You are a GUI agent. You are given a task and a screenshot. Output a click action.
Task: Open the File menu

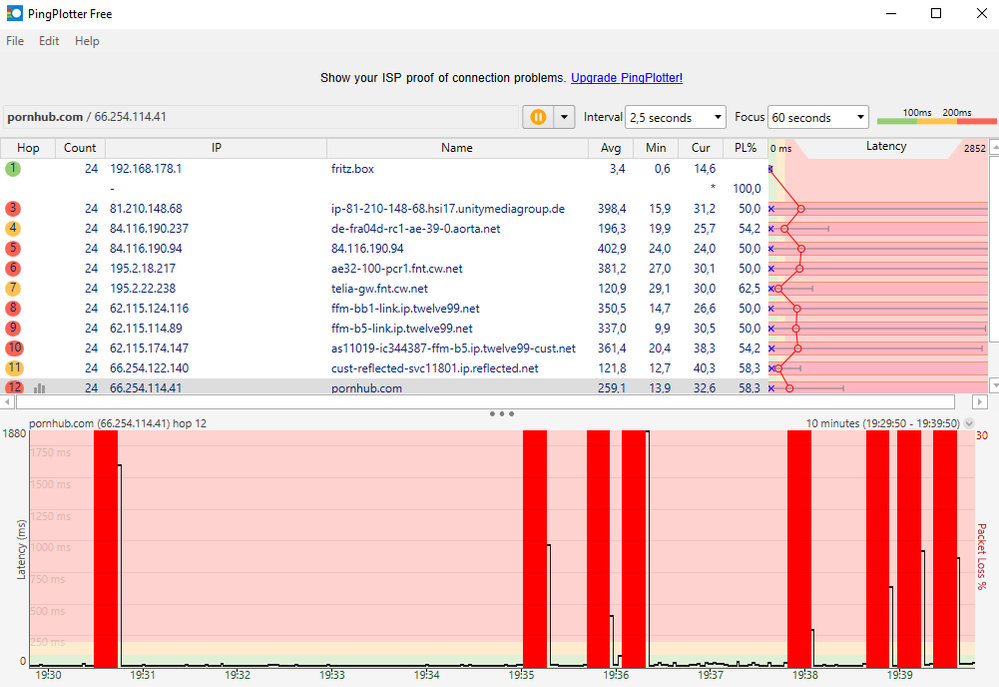click(15, 41)
